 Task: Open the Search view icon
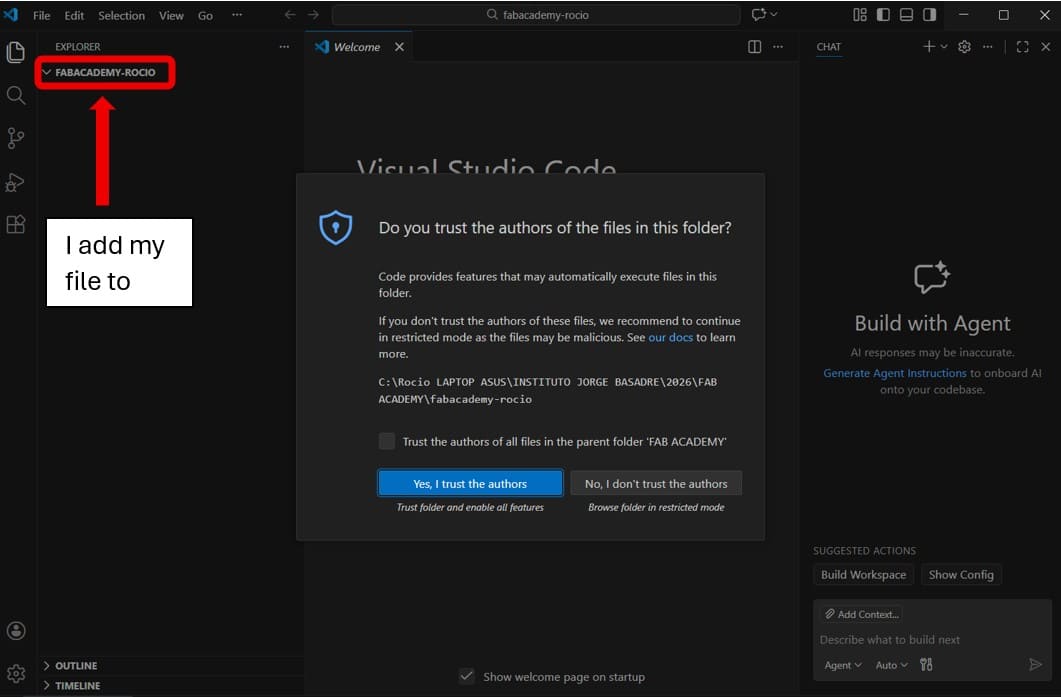pos(16,95)
